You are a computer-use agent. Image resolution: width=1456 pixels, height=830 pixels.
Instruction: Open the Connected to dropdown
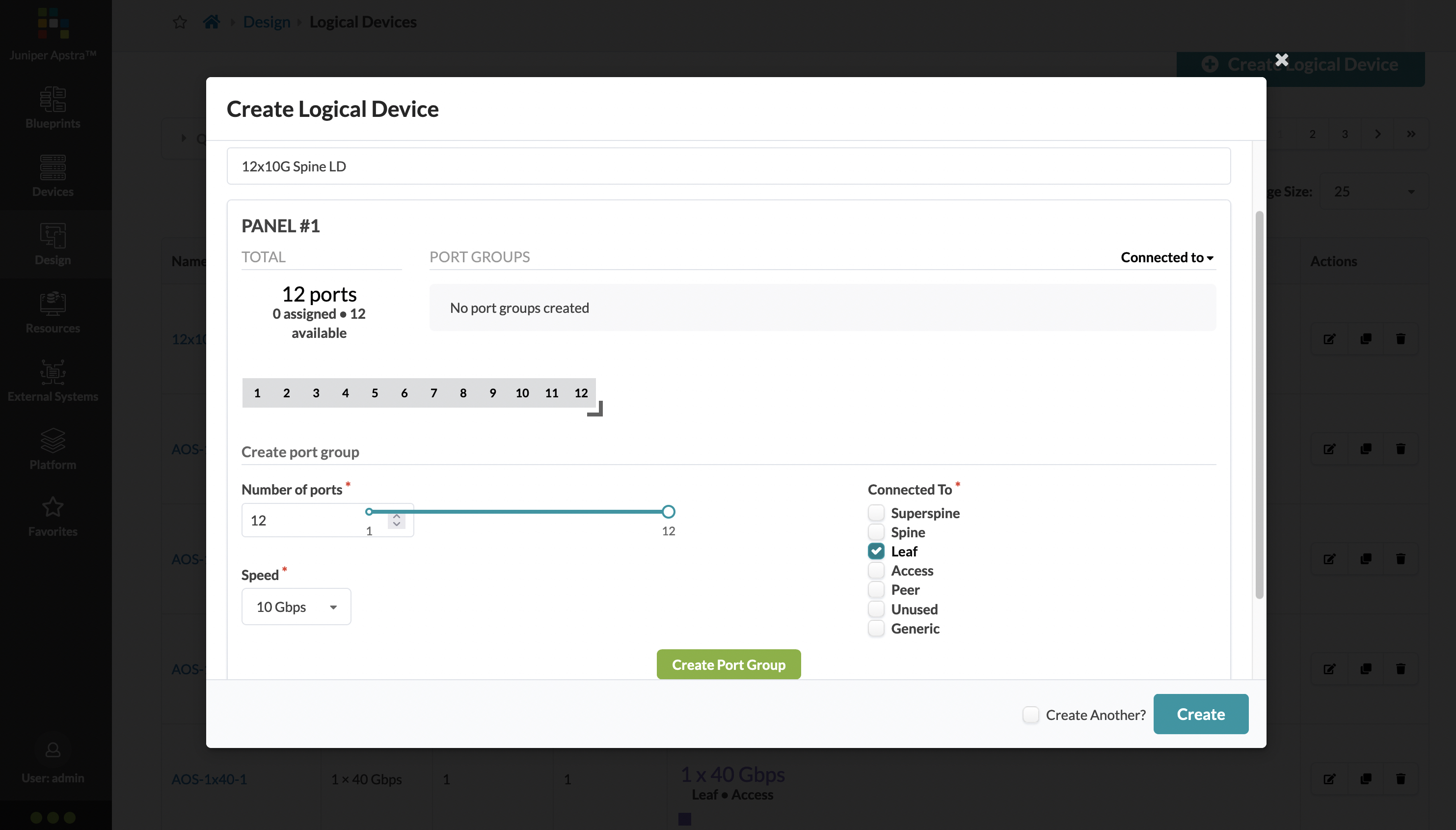(x=1167, y=257)
